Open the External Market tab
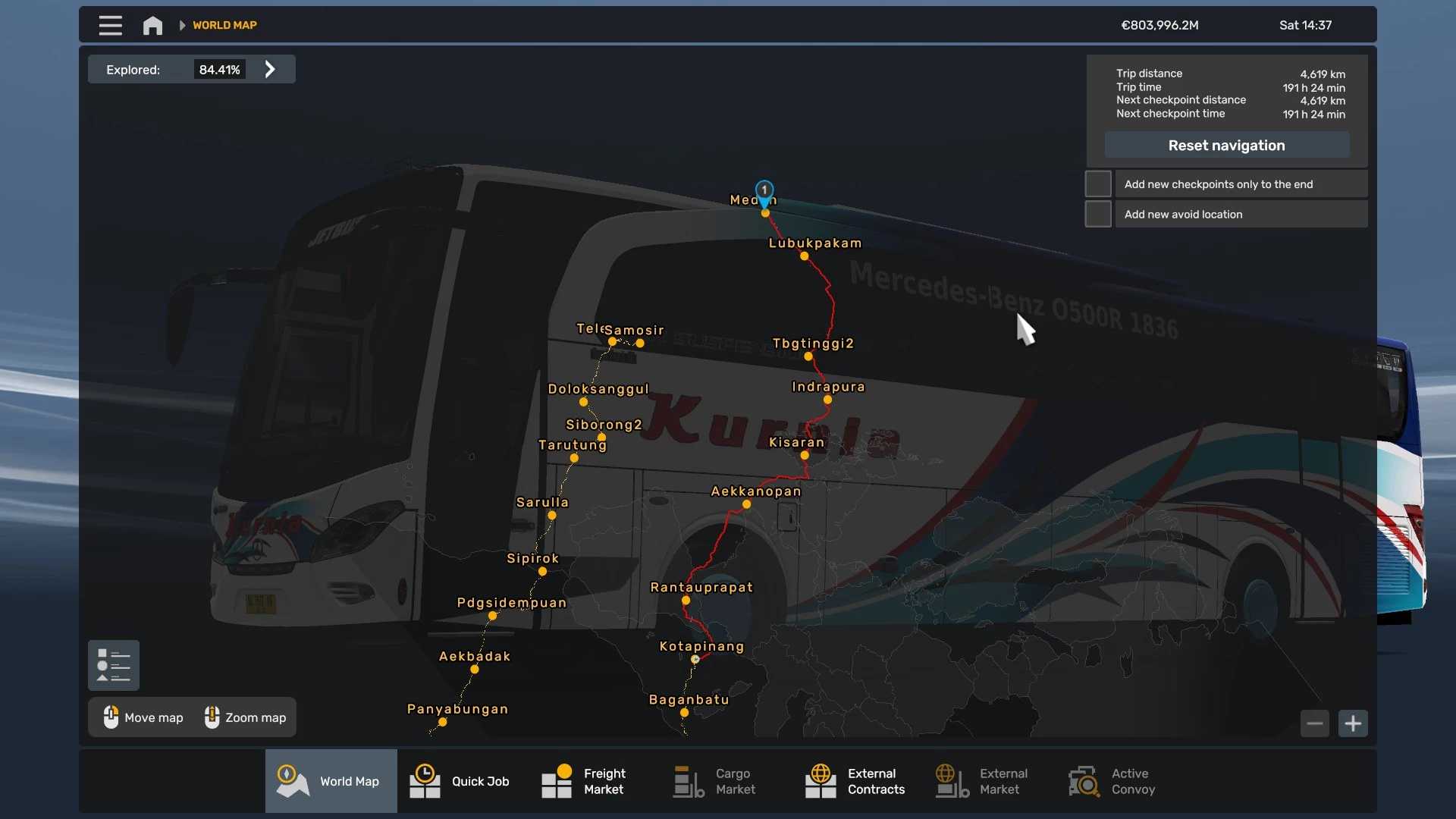1456x819 pixels. coord(981,781)
